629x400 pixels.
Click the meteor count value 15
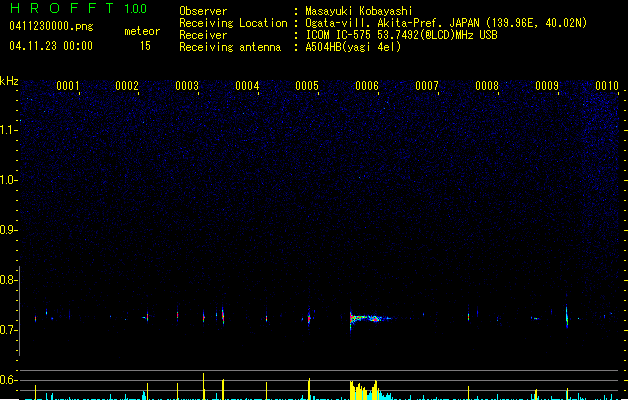tap(145, 46)
